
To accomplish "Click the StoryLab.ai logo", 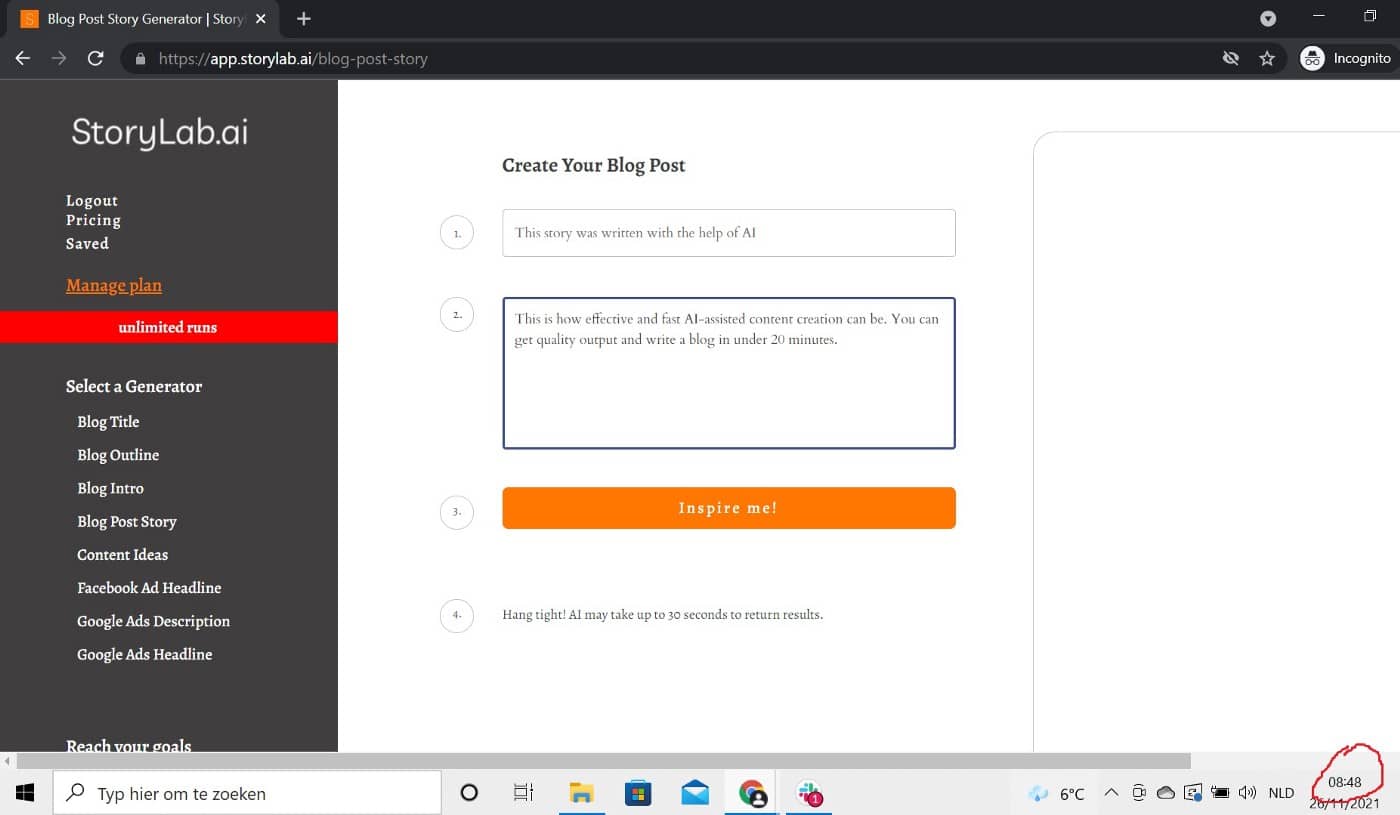I will [160, 132].
